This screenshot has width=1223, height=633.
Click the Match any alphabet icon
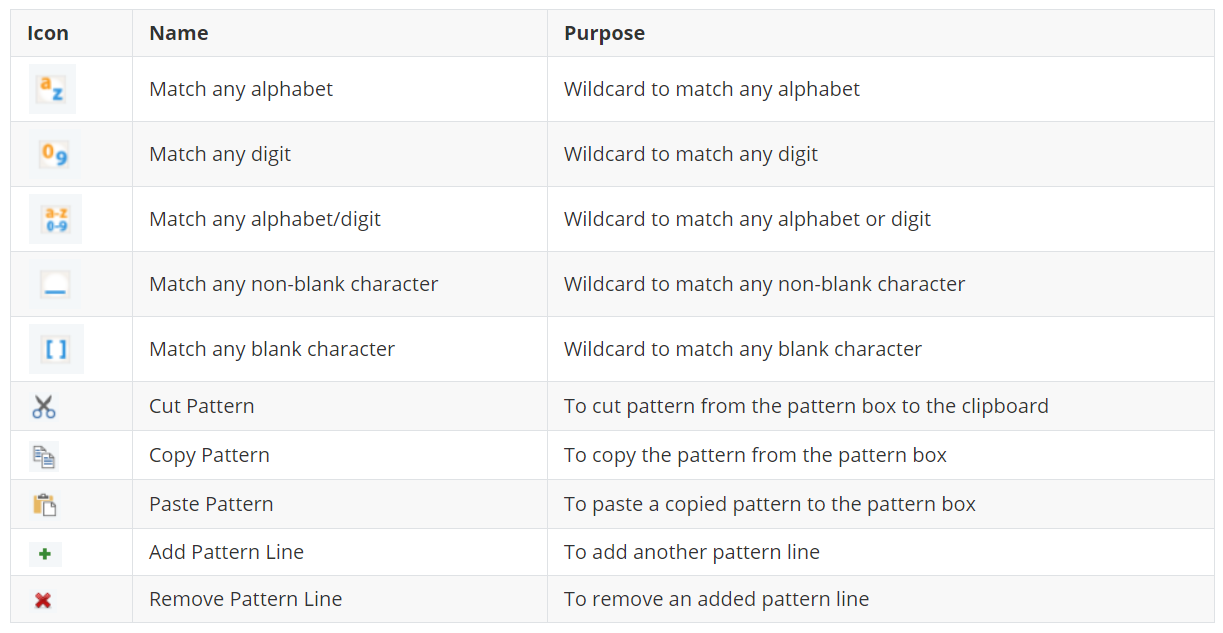coord(52,89)
